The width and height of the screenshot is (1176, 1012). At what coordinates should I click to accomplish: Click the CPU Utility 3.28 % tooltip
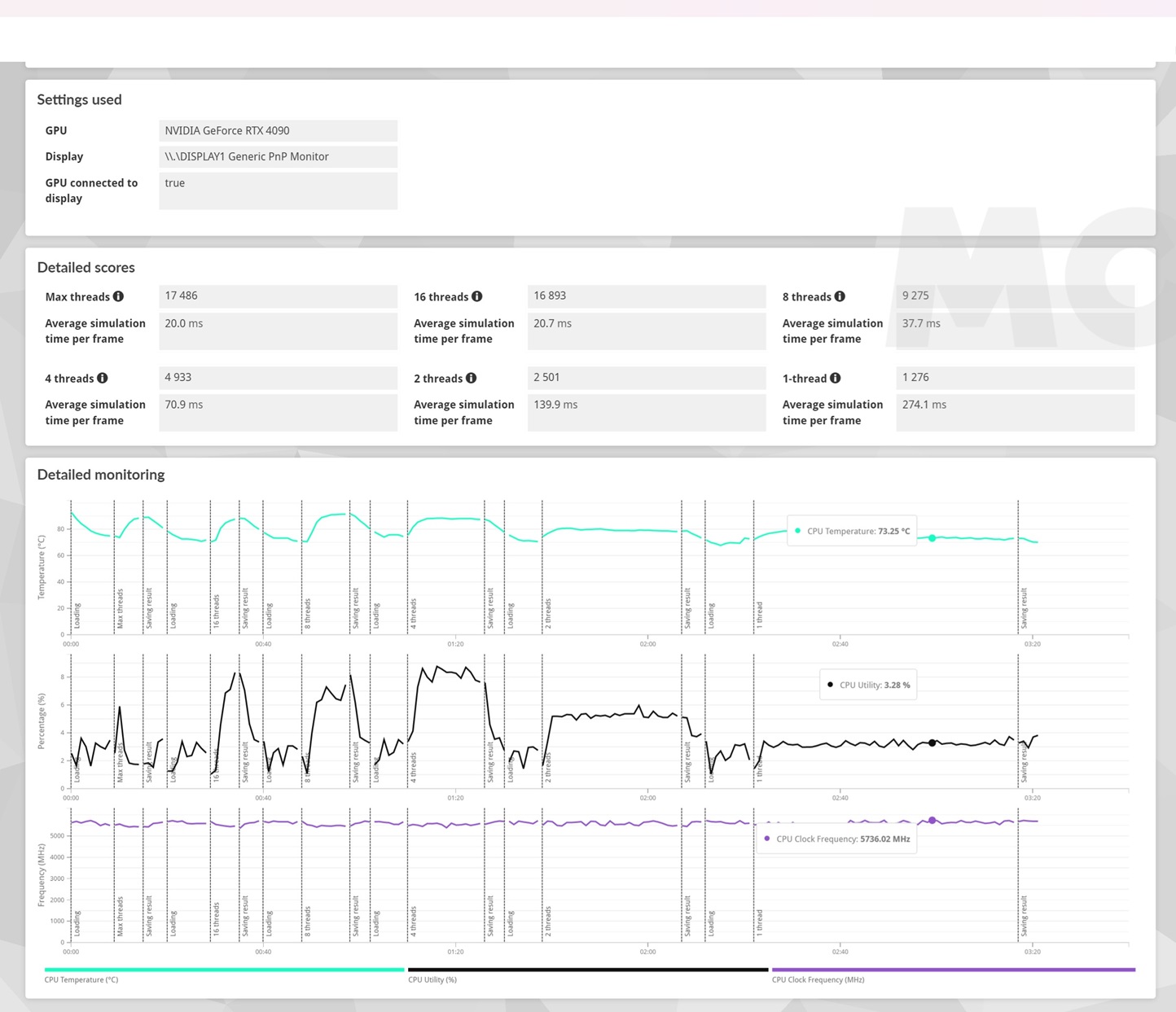[868, 685]
